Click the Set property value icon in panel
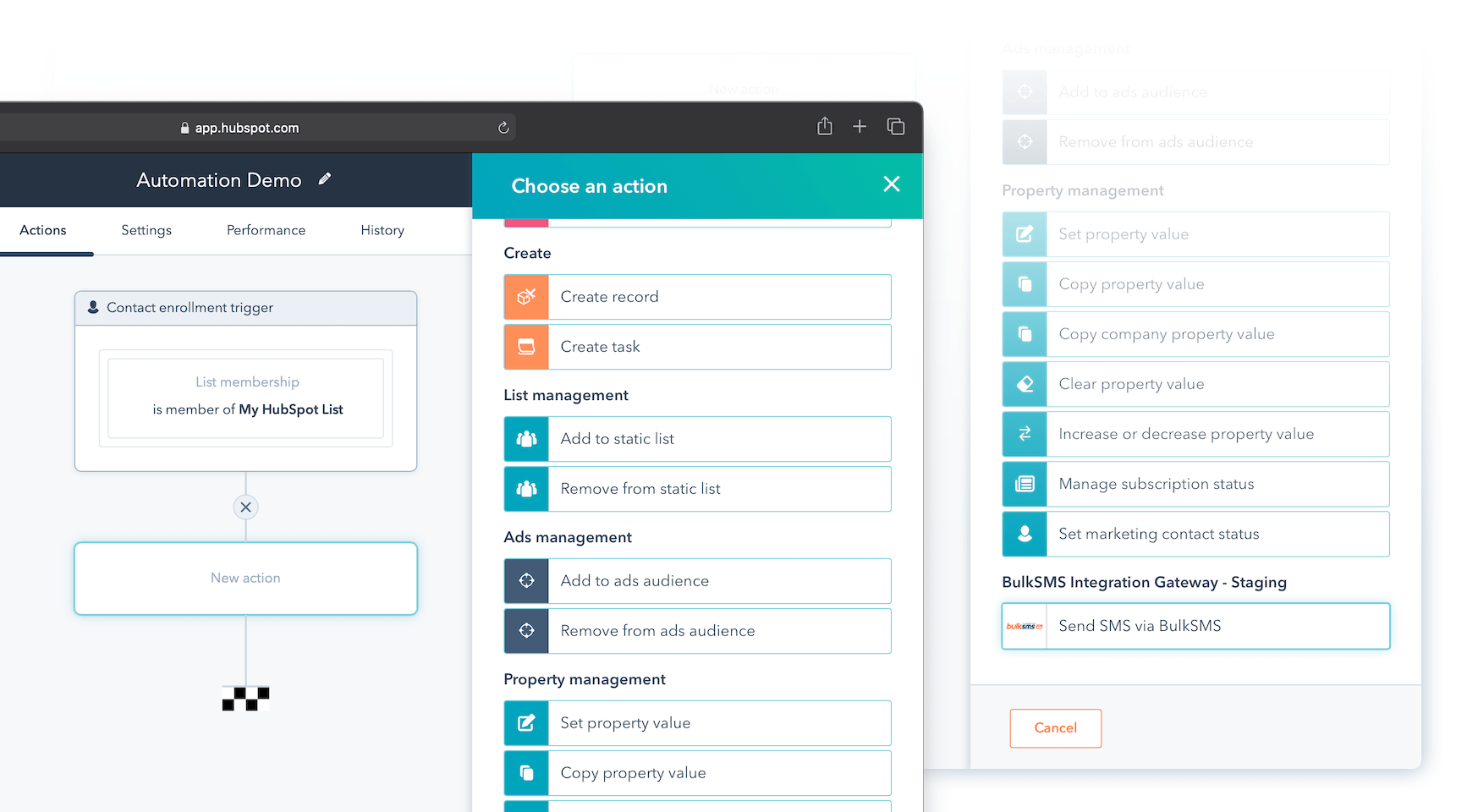Screen dimensions: 1478x812 tap(526, 723)
